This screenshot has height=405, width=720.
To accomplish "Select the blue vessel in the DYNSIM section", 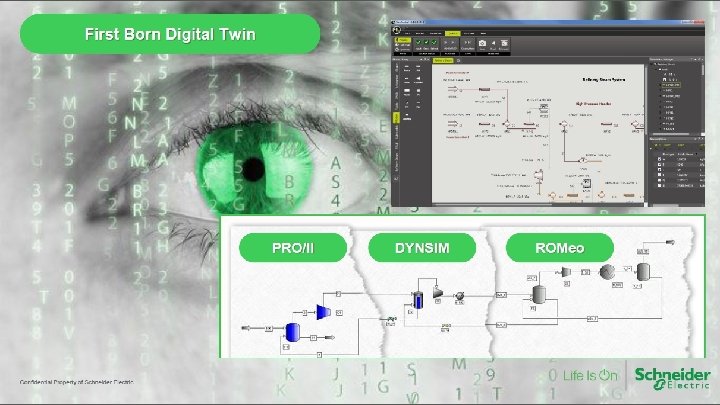I will click(418, 300).
